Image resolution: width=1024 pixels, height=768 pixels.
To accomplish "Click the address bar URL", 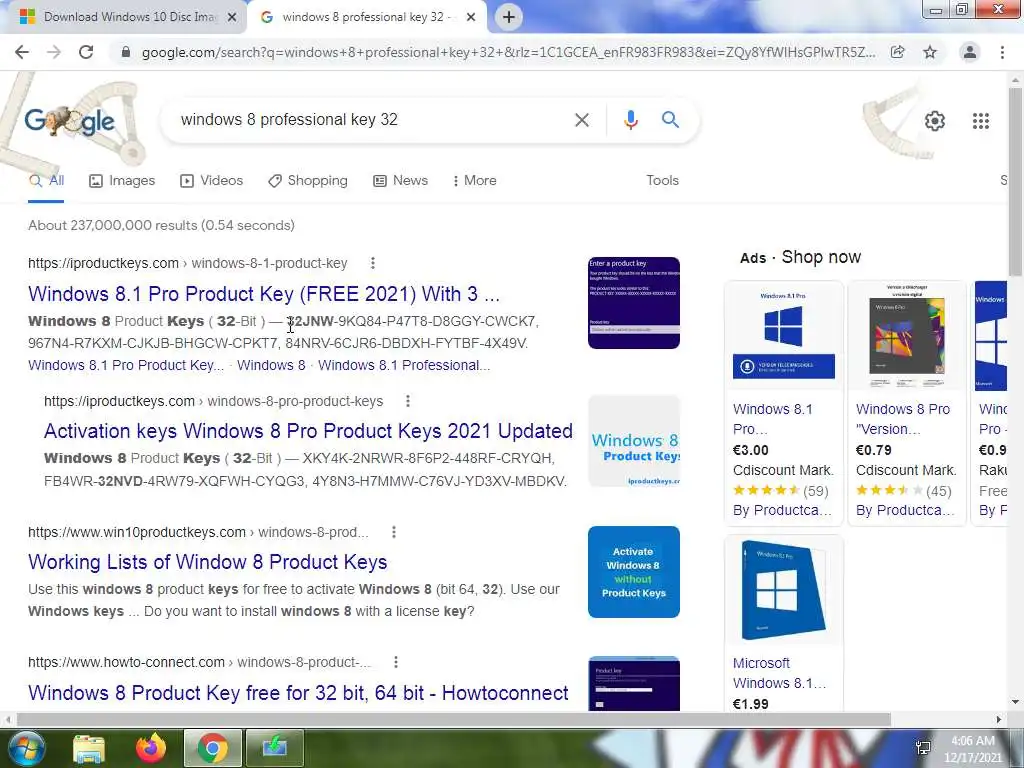I will (509, 52).
